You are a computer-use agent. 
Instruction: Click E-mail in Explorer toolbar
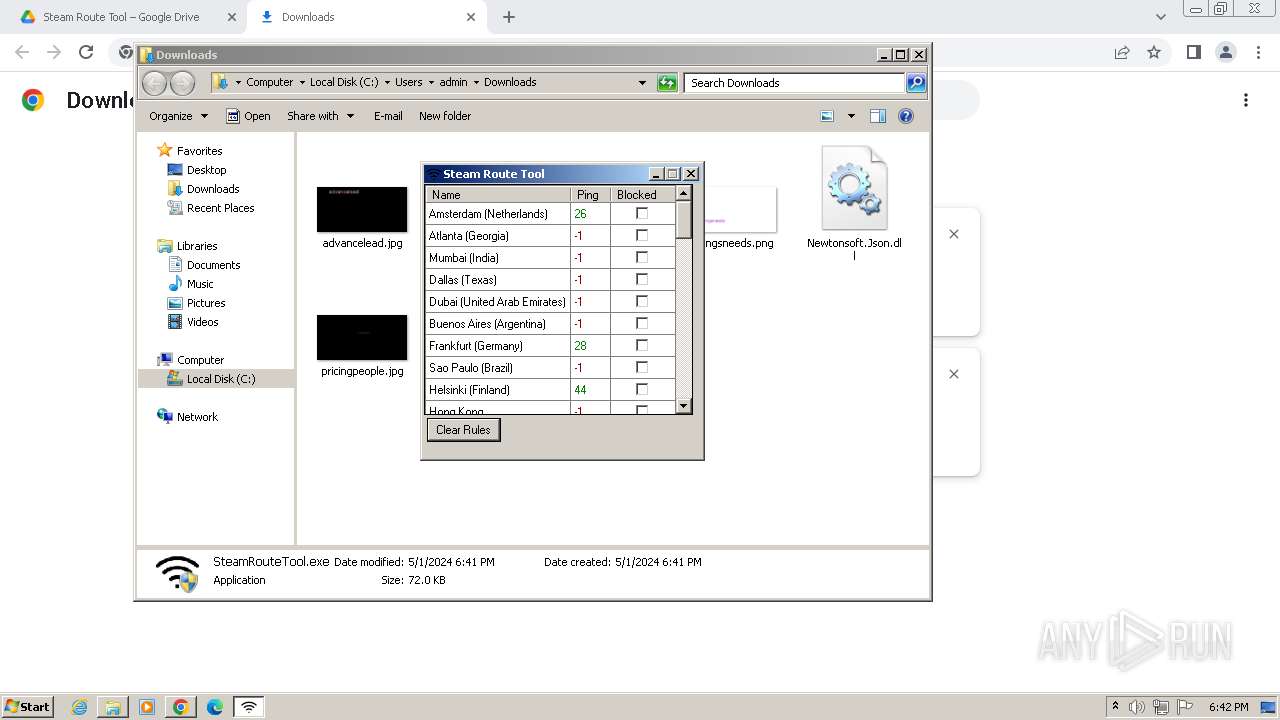(x=388, y=116)
